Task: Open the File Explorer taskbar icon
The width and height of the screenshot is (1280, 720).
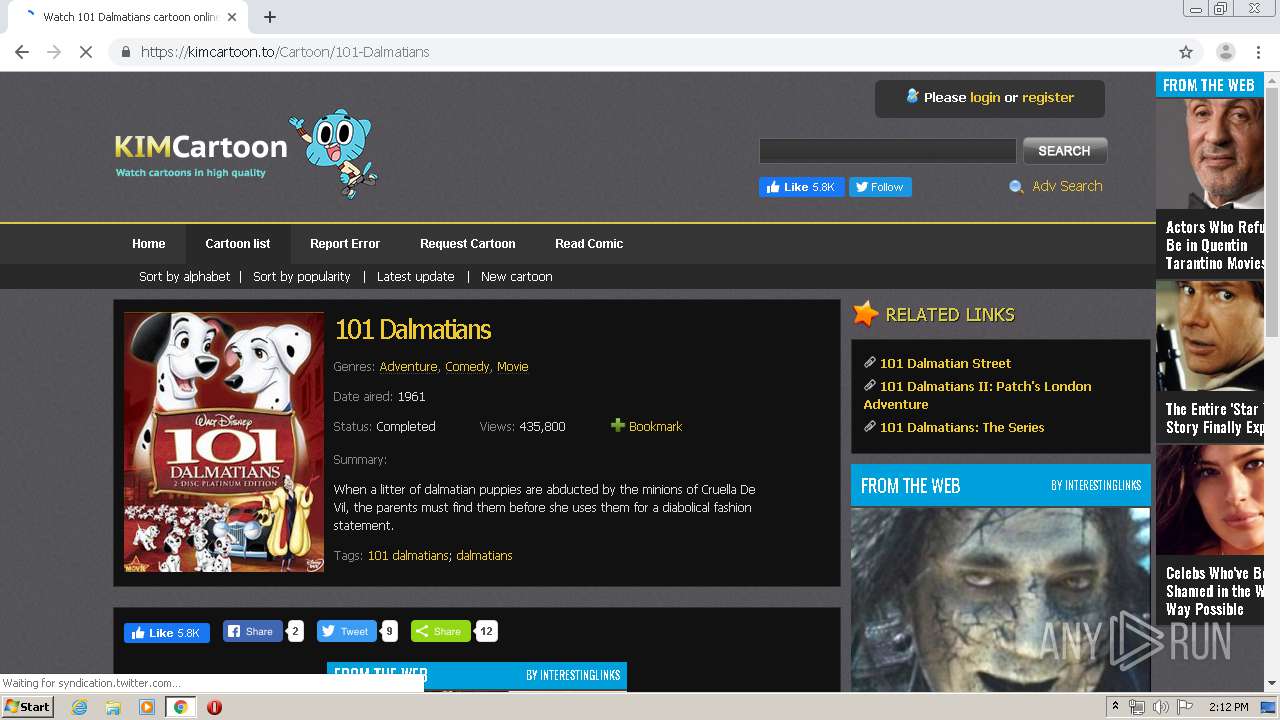Action: coord(113,707)
